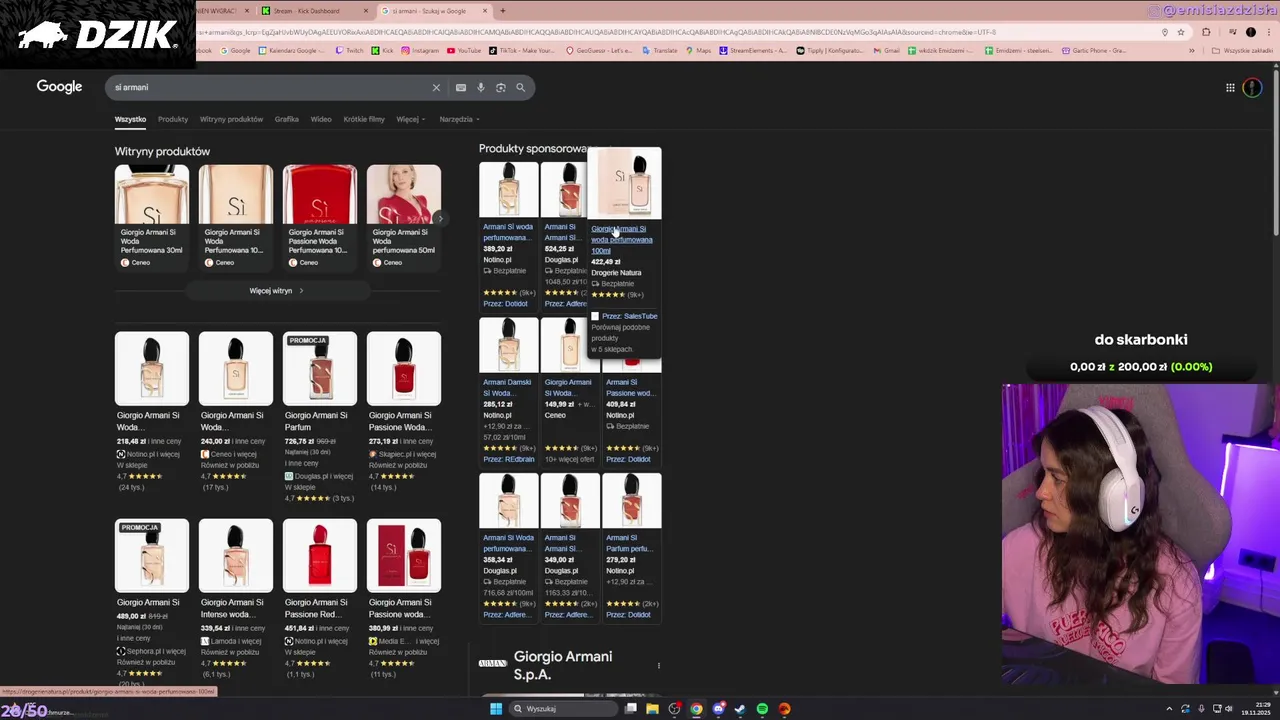The height and width of the screenshot is (720, 1280).
Task: Start voice search with the microphone icon
Action: [481, 87]
